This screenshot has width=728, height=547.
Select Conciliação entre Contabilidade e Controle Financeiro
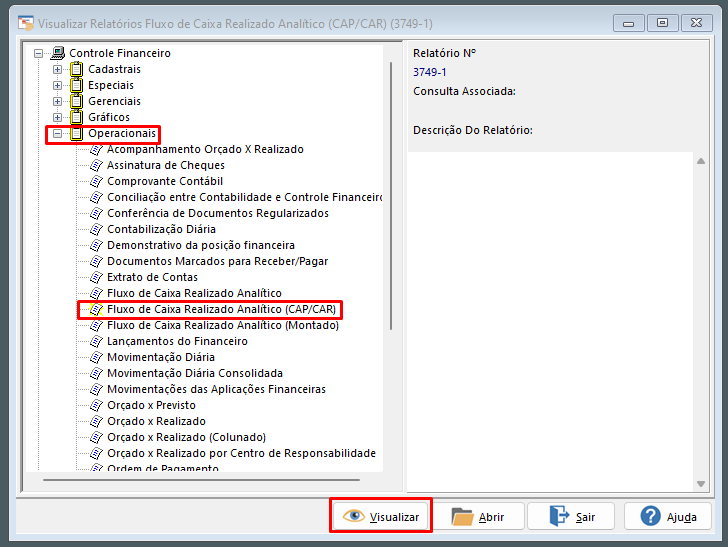pos(245,197)
